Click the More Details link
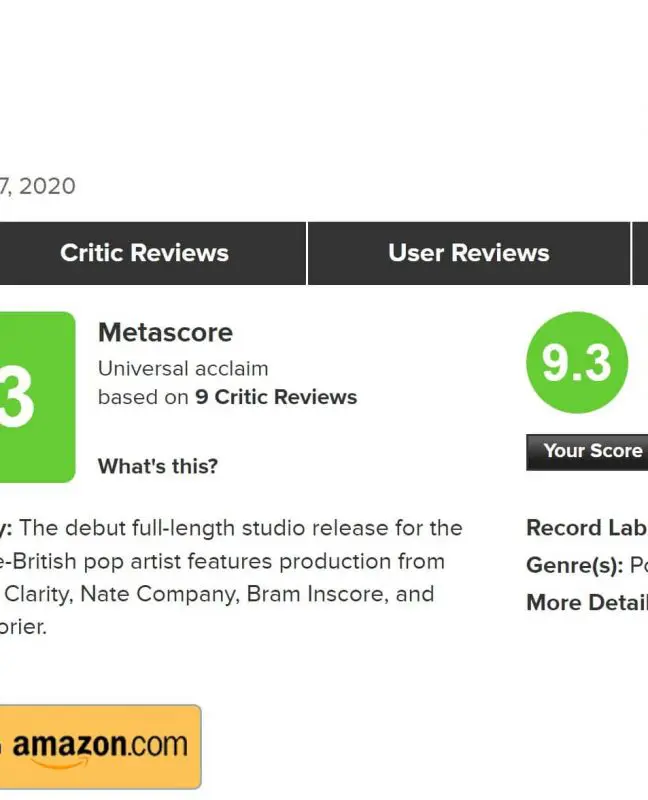The height and width of the screenshot is (800, 648). (587, 602)
